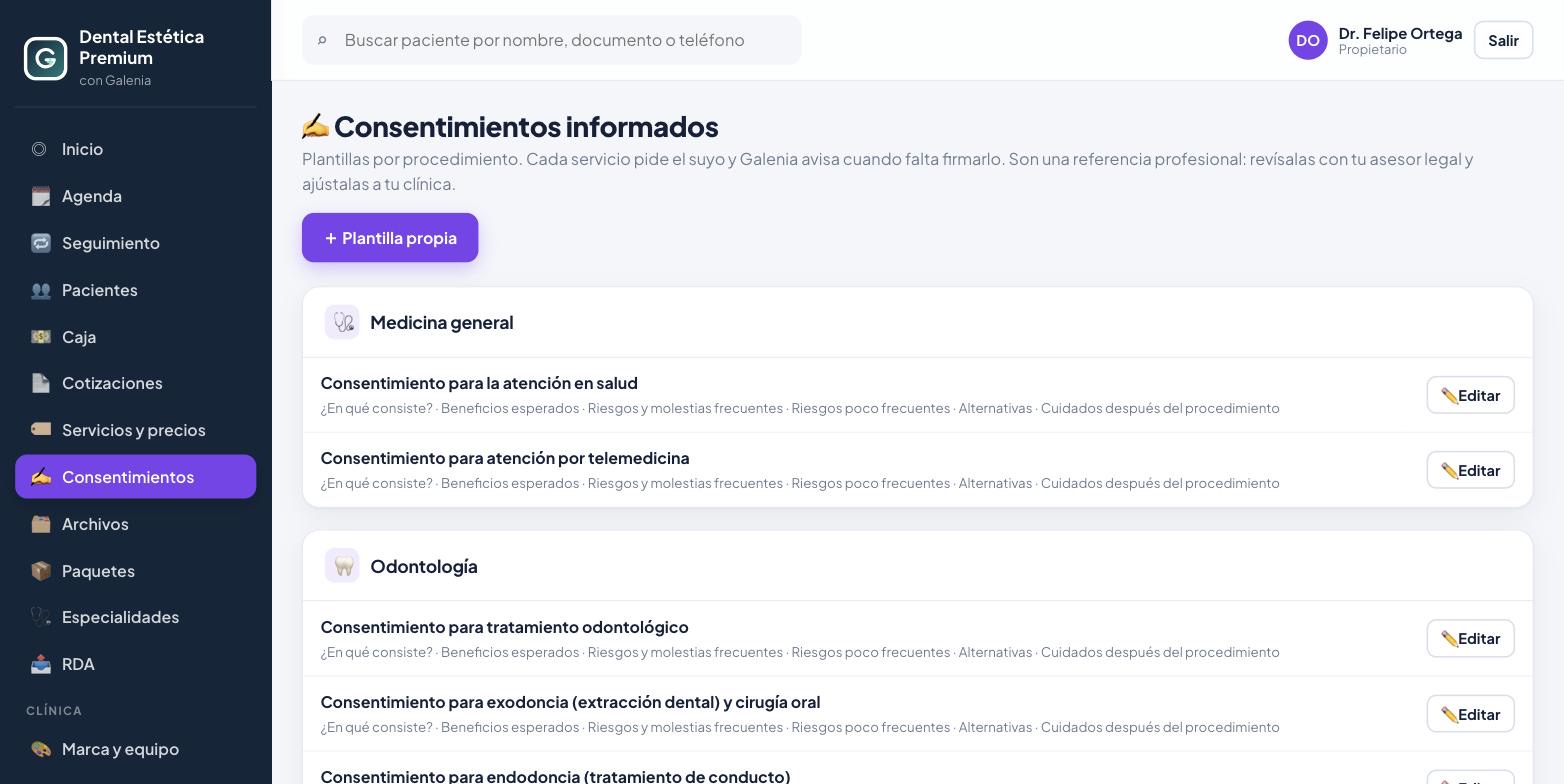Screen dimensions: 1564x784
Task: Click the Servicios y precios tag icon
Action: pyautogui.click(x=40, y=430)
